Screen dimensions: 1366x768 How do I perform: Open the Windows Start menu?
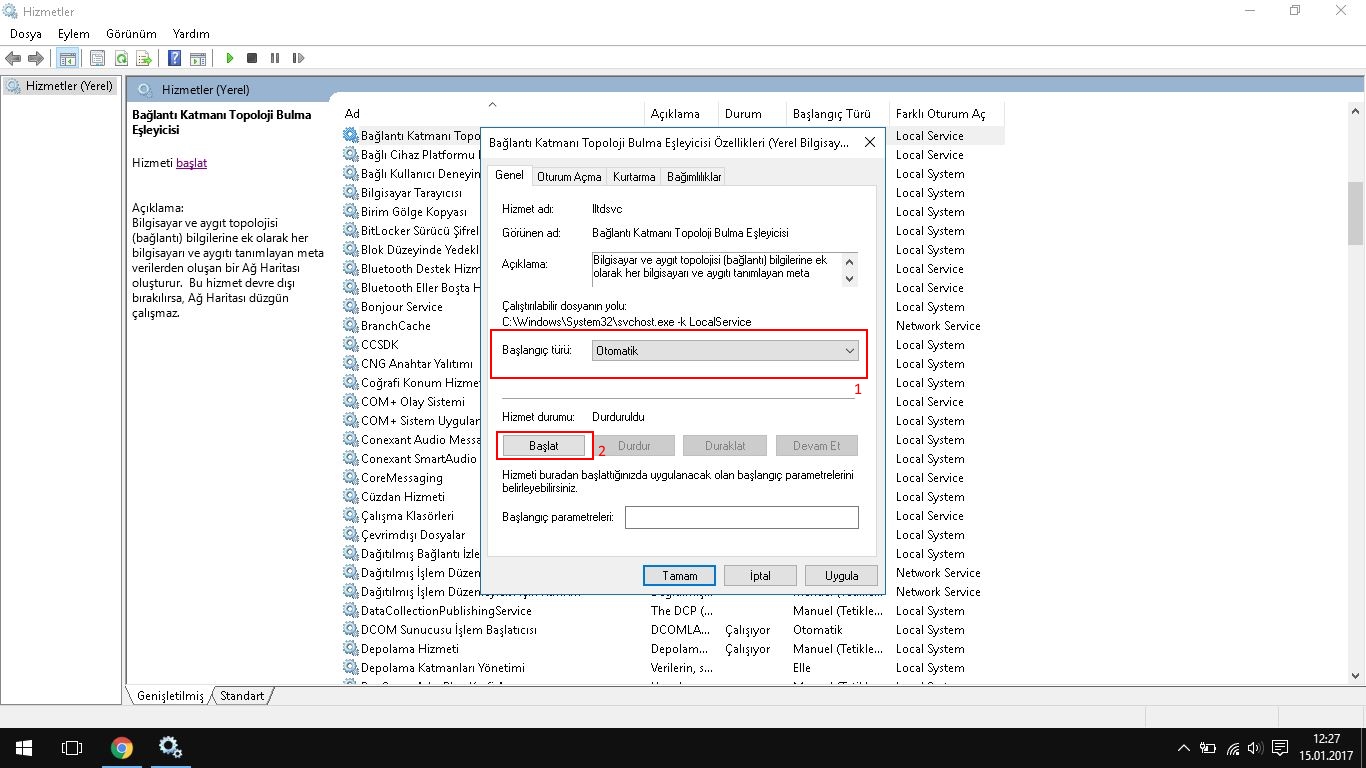[x=23, y=747]
